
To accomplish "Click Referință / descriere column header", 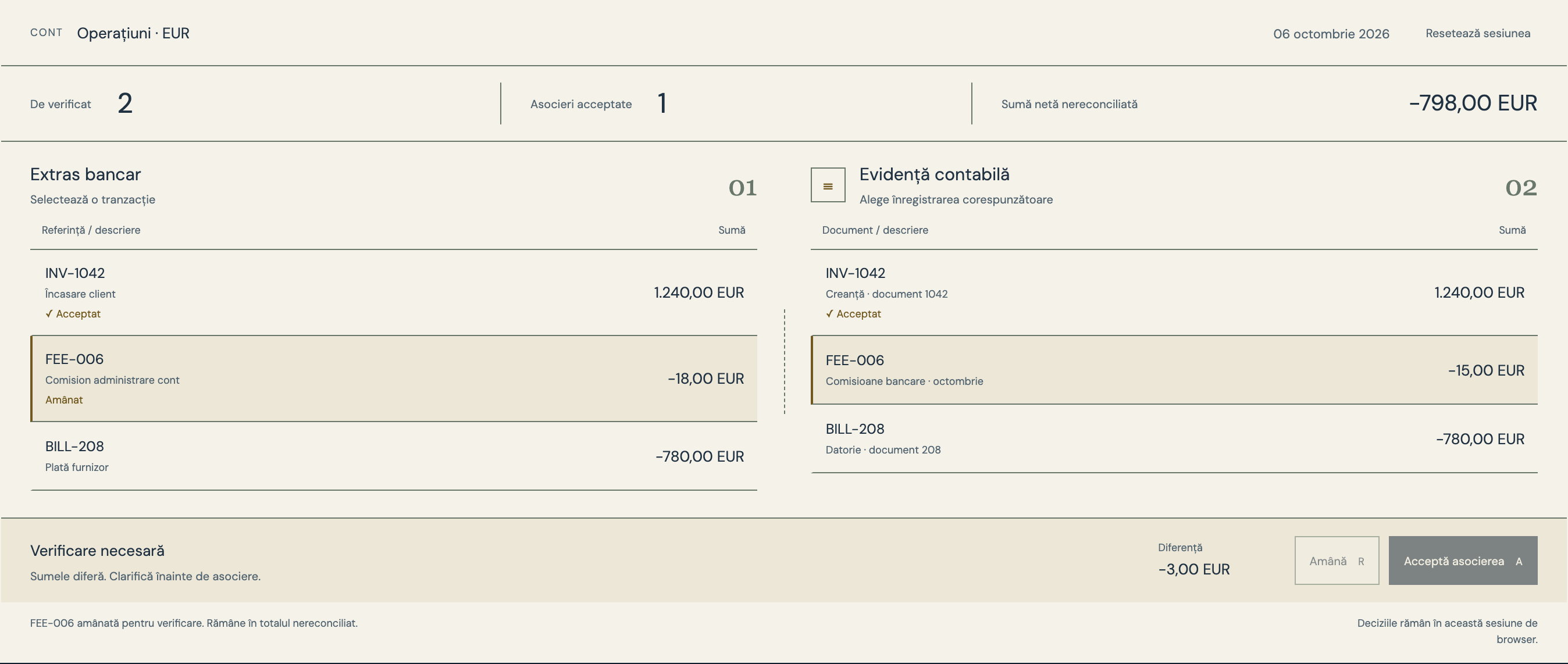I will pyautogui.click(x=91, y=230).
